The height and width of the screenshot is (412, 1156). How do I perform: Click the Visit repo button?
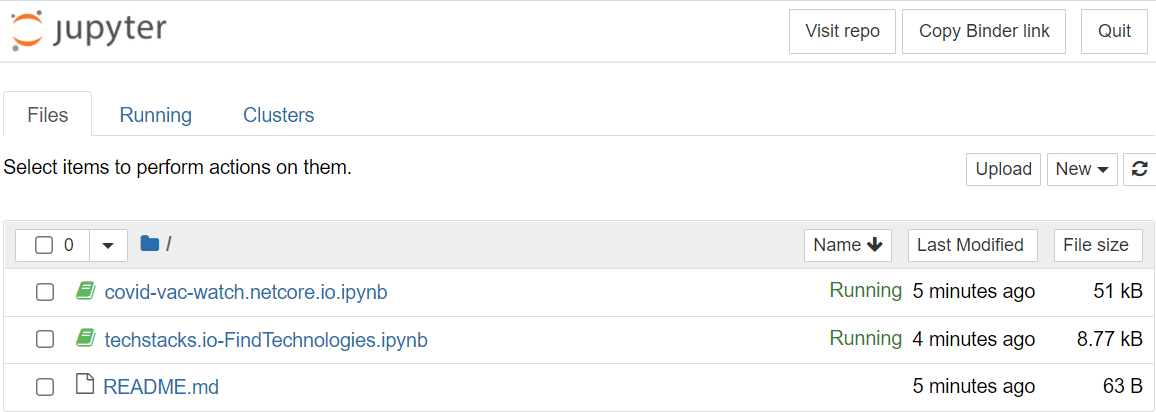point(842,32)
